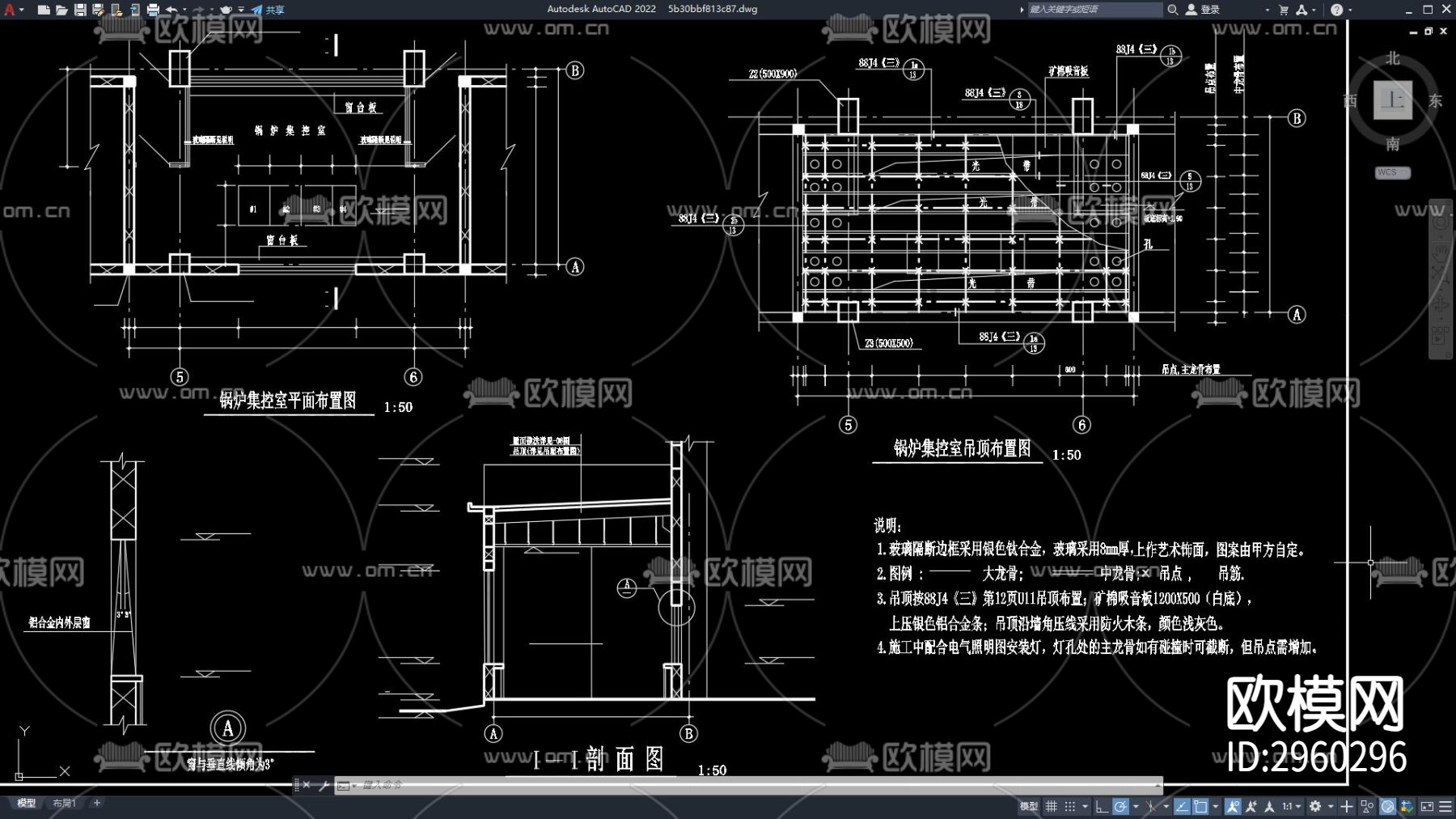This screenshot has height=819, width=1456.
Task: Open a new drawing with the New icon
Action: 44,10
